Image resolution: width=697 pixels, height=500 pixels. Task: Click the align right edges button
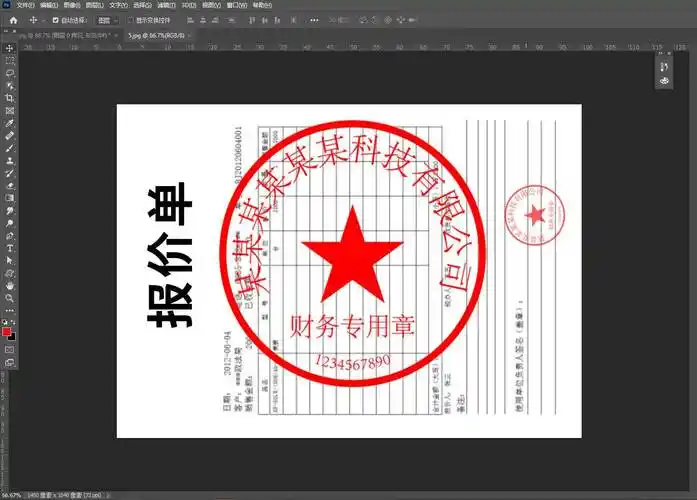tap(216, 20)
